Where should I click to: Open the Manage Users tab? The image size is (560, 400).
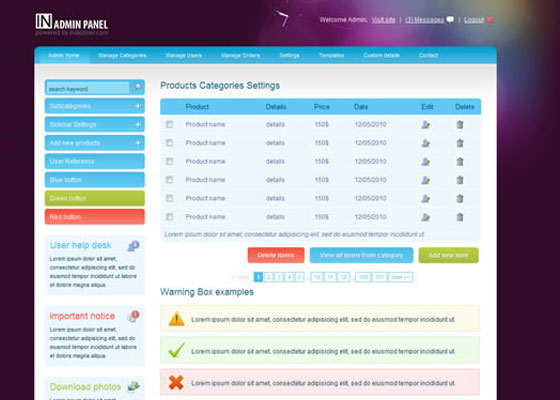(x=184, y=56)
